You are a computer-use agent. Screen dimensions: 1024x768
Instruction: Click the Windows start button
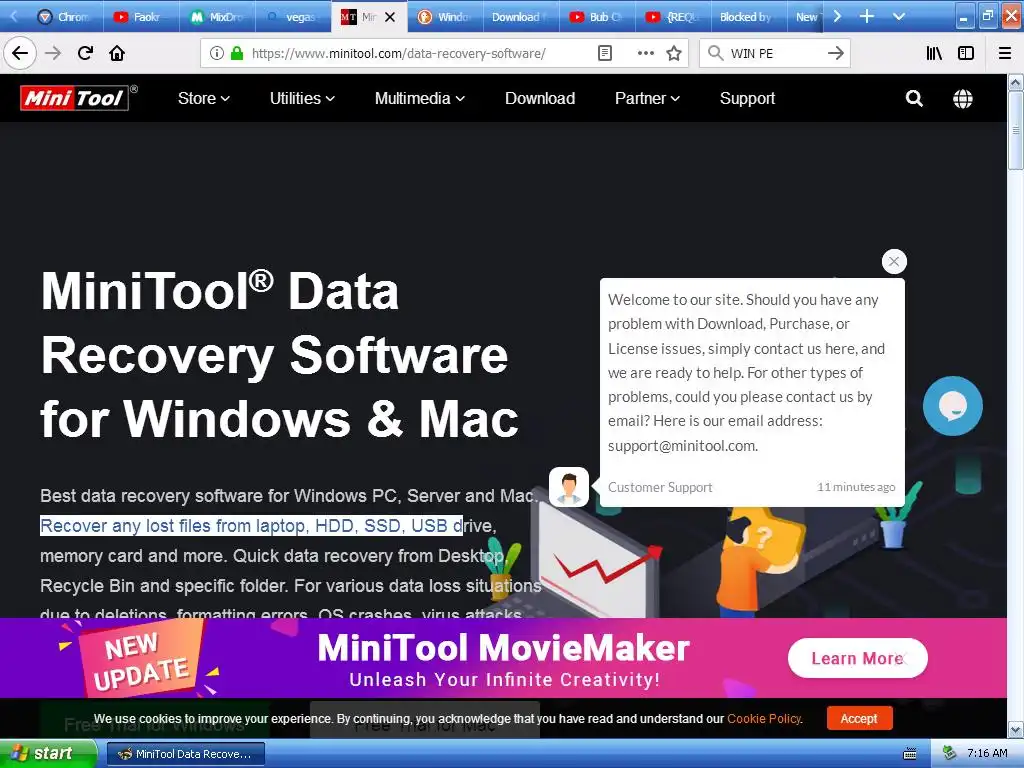(x=48, y=754)
